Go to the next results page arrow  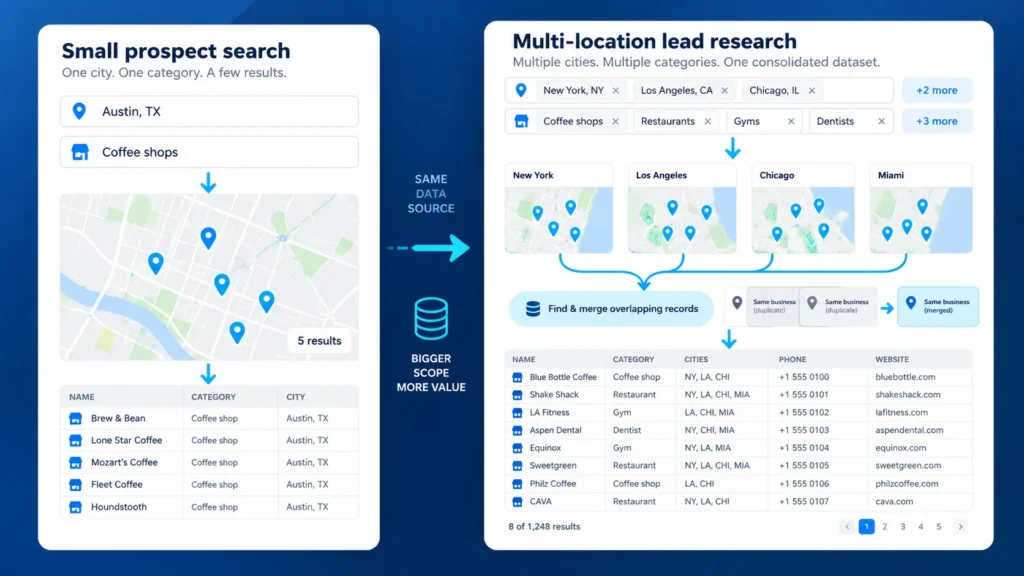pos(960,526)
